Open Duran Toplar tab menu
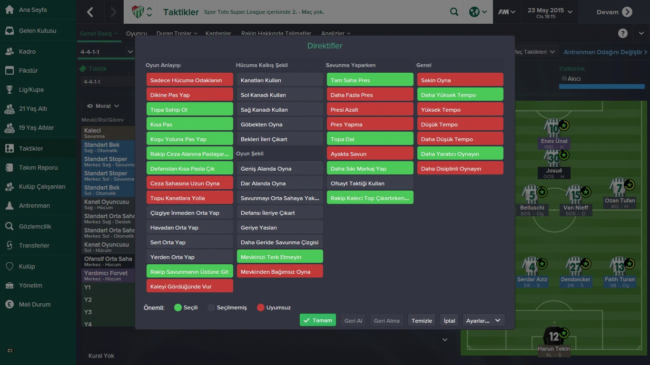This screenshot has width=650, height=365. 177,34
